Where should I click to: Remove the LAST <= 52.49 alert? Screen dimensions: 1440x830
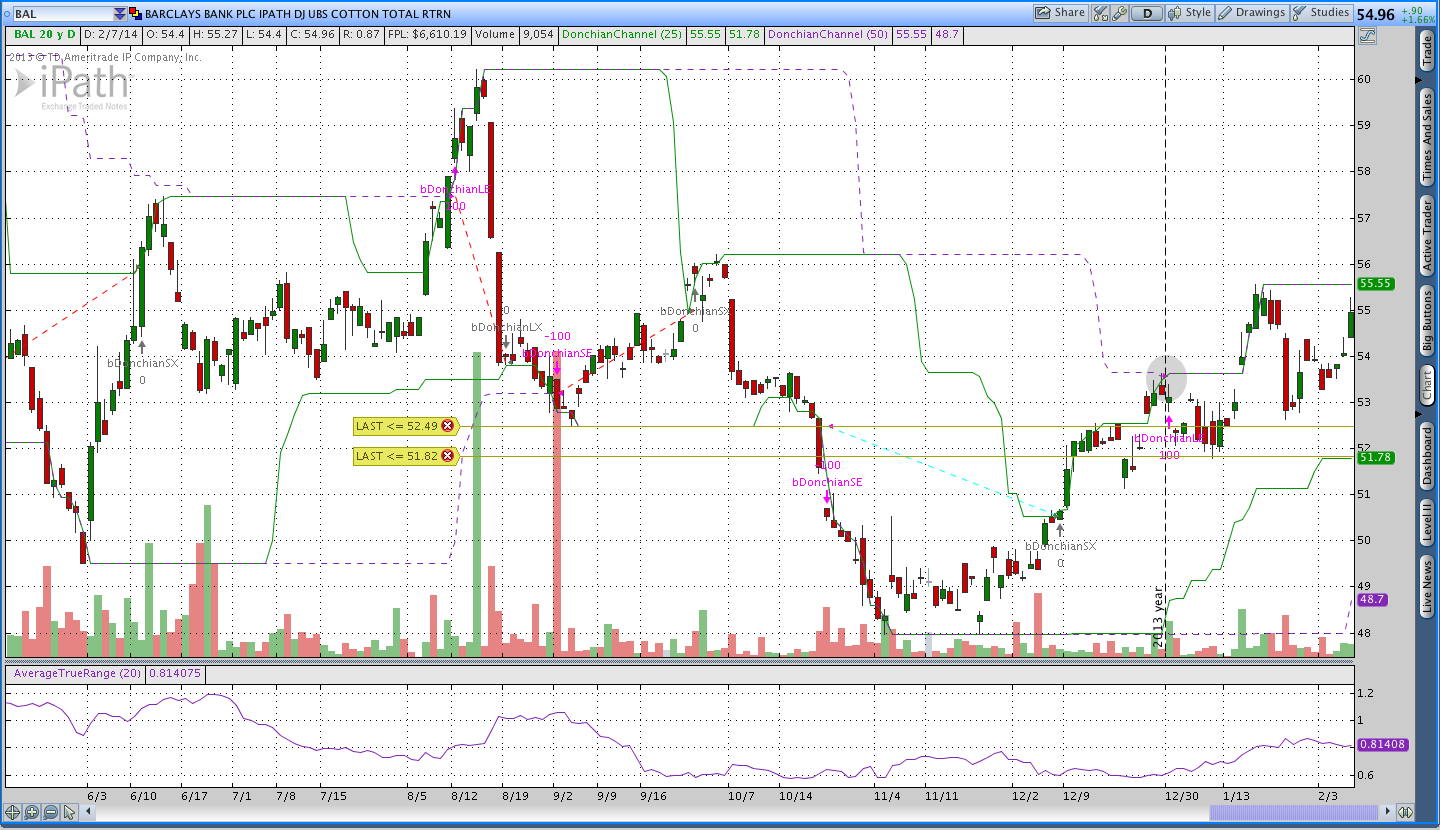pos(447,426)
